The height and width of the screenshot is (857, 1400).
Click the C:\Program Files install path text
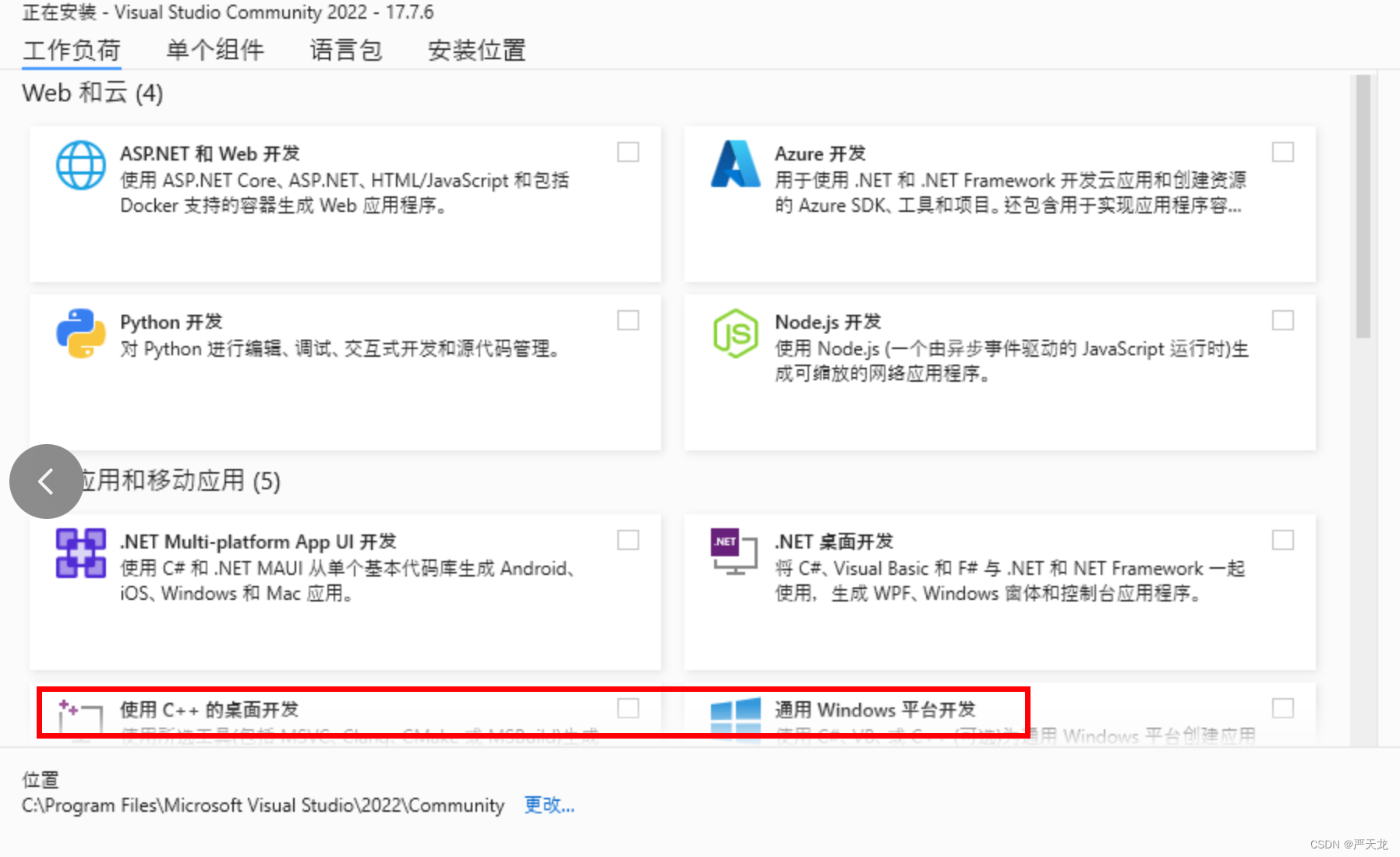(263, 805)
